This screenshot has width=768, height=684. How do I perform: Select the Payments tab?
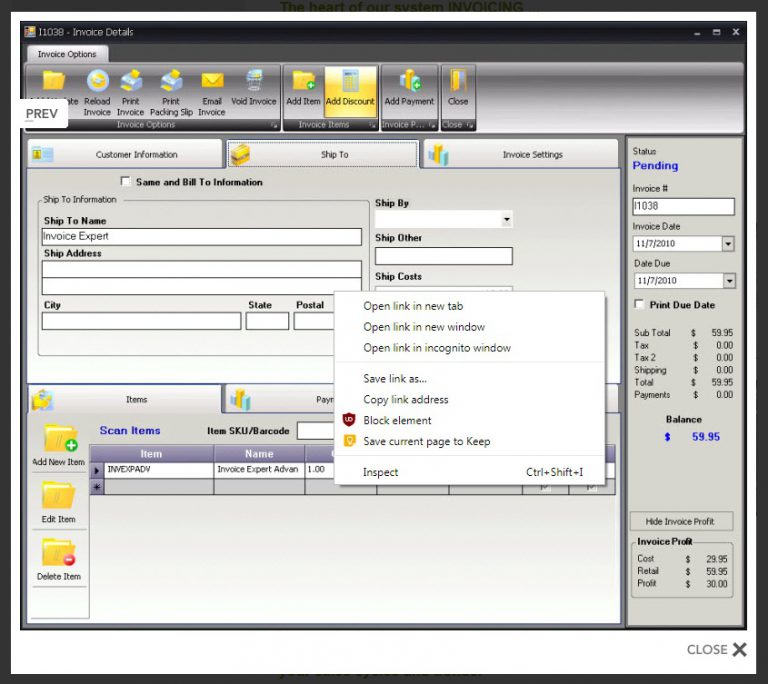click(280, 399)
